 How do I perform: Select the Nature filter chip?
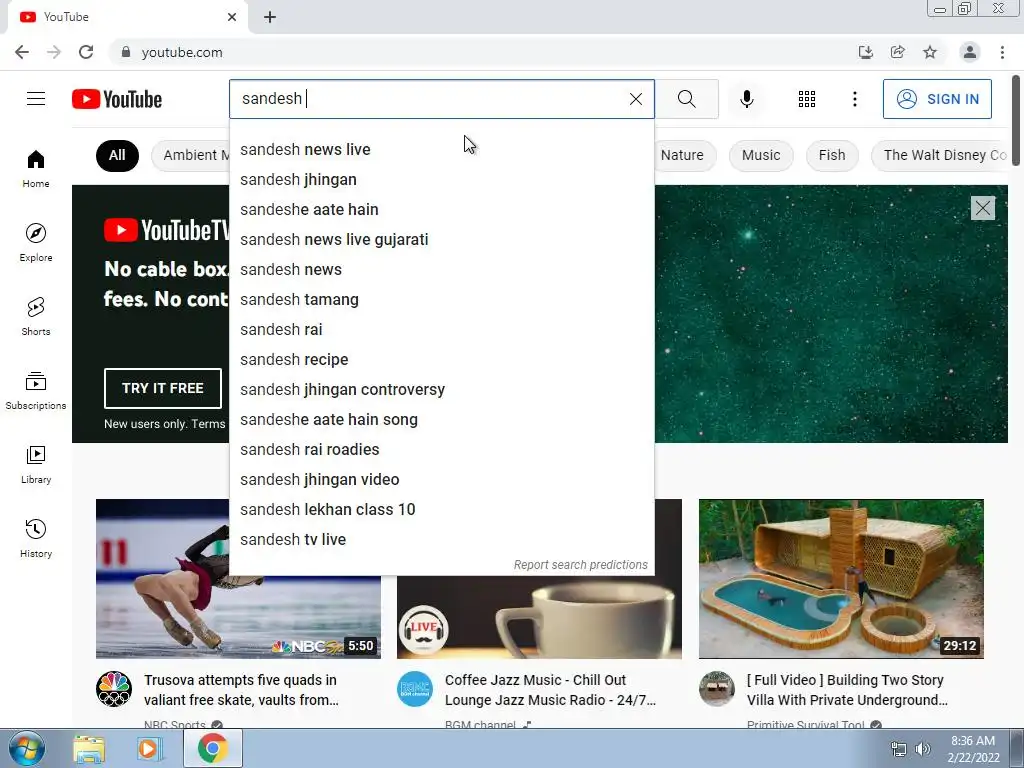pyautogui.click(x=682, y=155)
